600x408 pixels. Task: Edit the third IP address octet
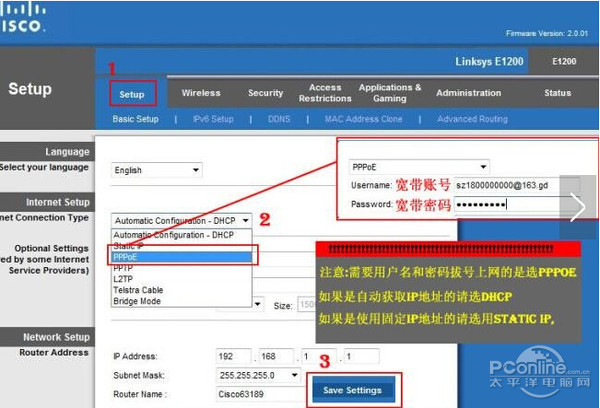(319, 356)
